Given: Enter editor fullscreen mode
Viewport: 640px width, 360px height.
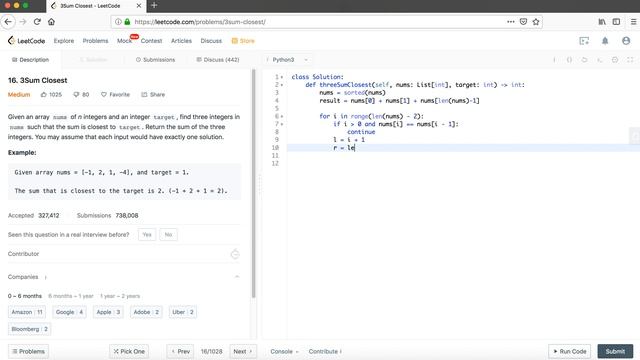Looking at the screenshot, I should click(630, 60).
